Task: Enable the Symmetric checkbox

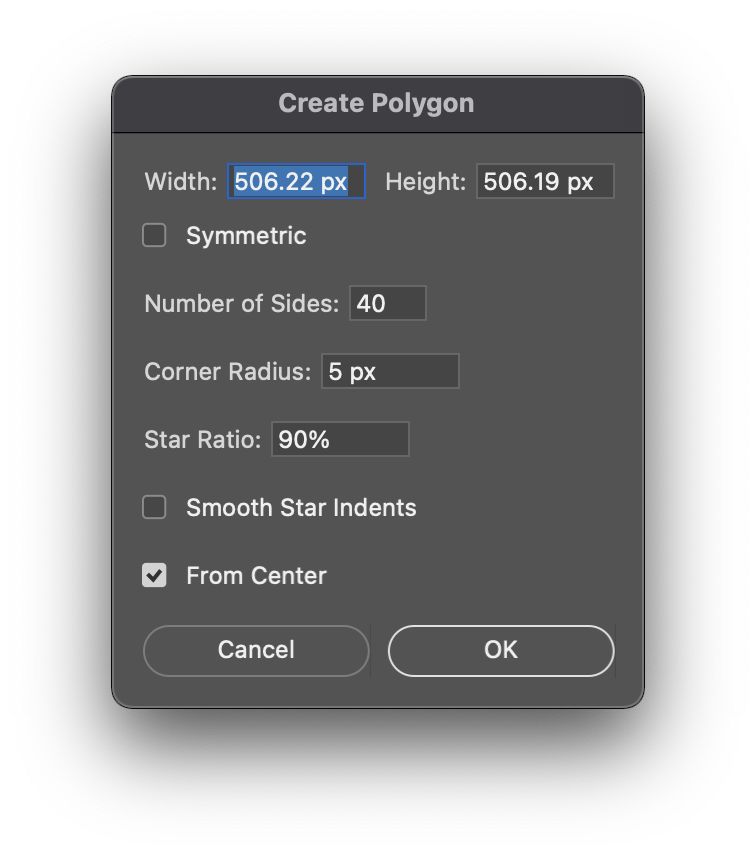Action: [154, 235]
